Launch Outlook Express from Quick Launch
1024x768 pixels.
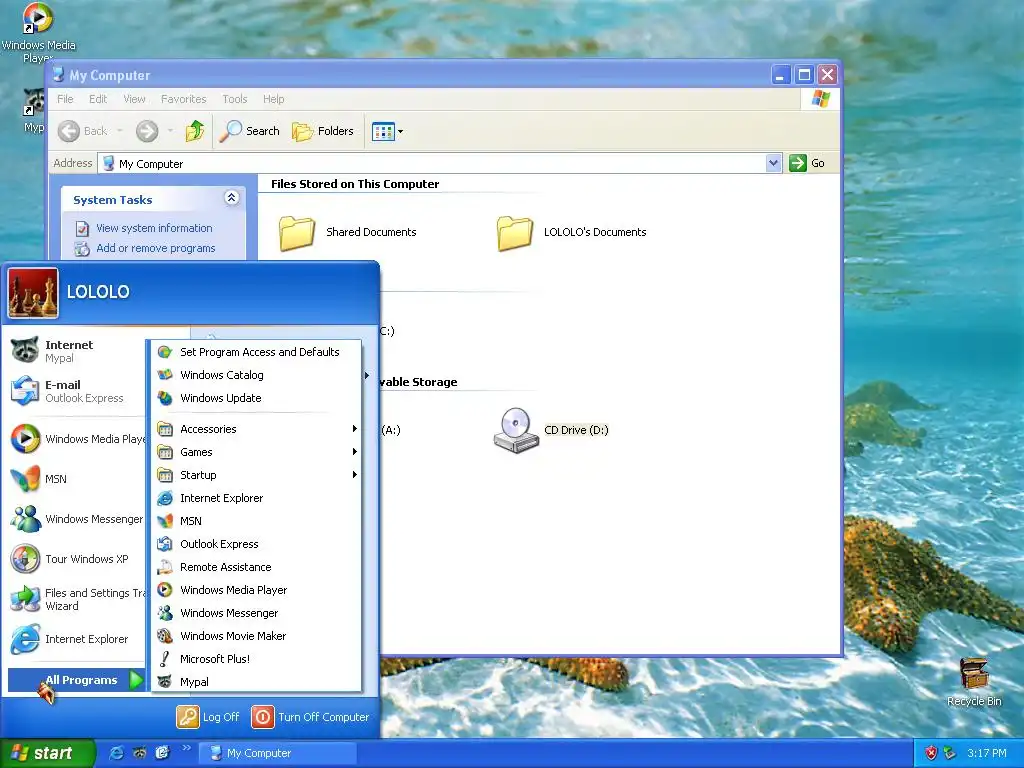(162, 753)
